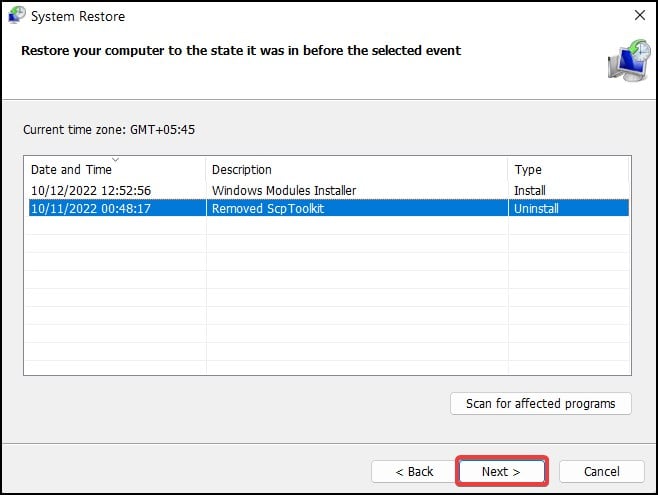Click the Back button
The image size is (658, 495).
(x=414, y=471)
